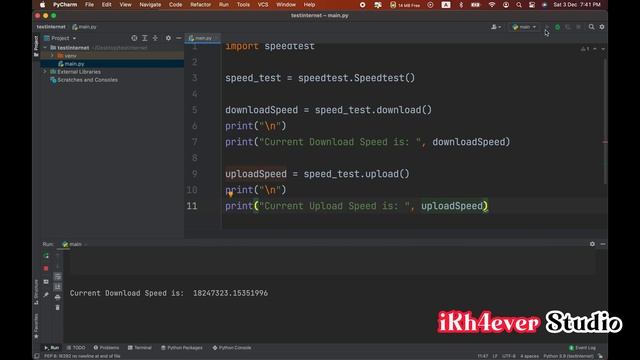Open the main run configuration dropdown
This screenshot has height=360, width=640.
[x=524, y=27]
